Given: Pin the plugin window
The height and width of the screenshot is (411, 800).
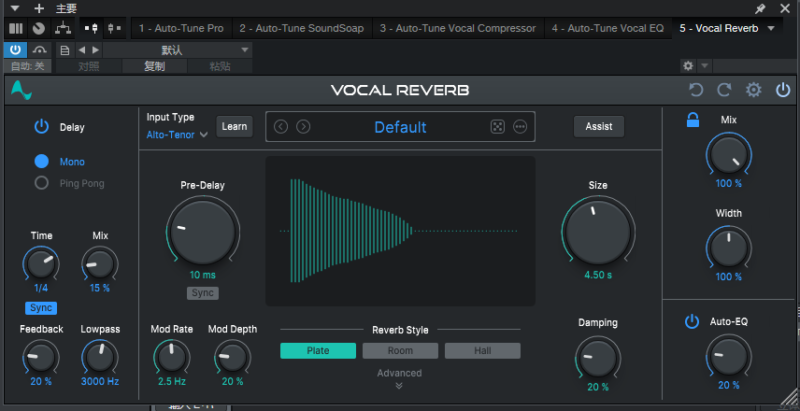Looking at the screenshot, I should pyautogui.click(x=760, y=8).
